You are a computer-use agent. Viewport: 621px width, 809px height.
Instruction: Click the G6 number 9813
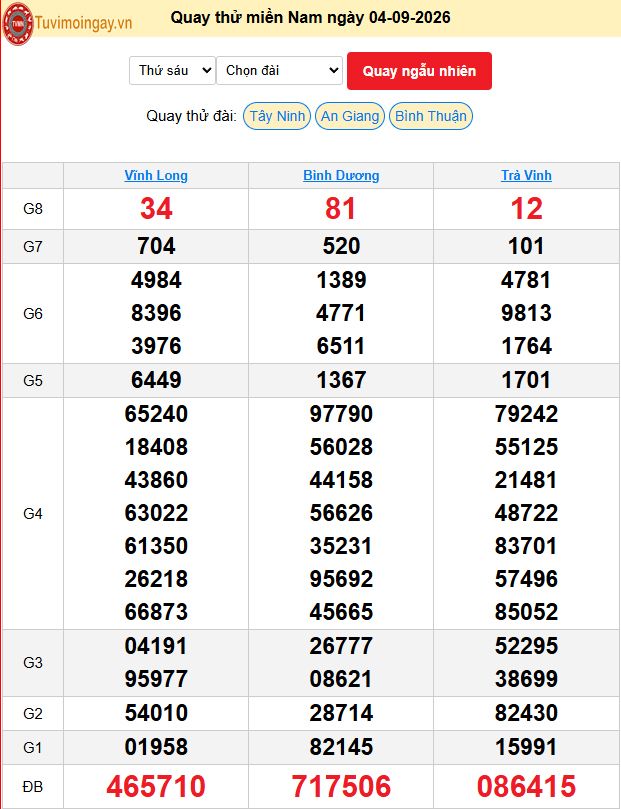(x=526, y=313)
